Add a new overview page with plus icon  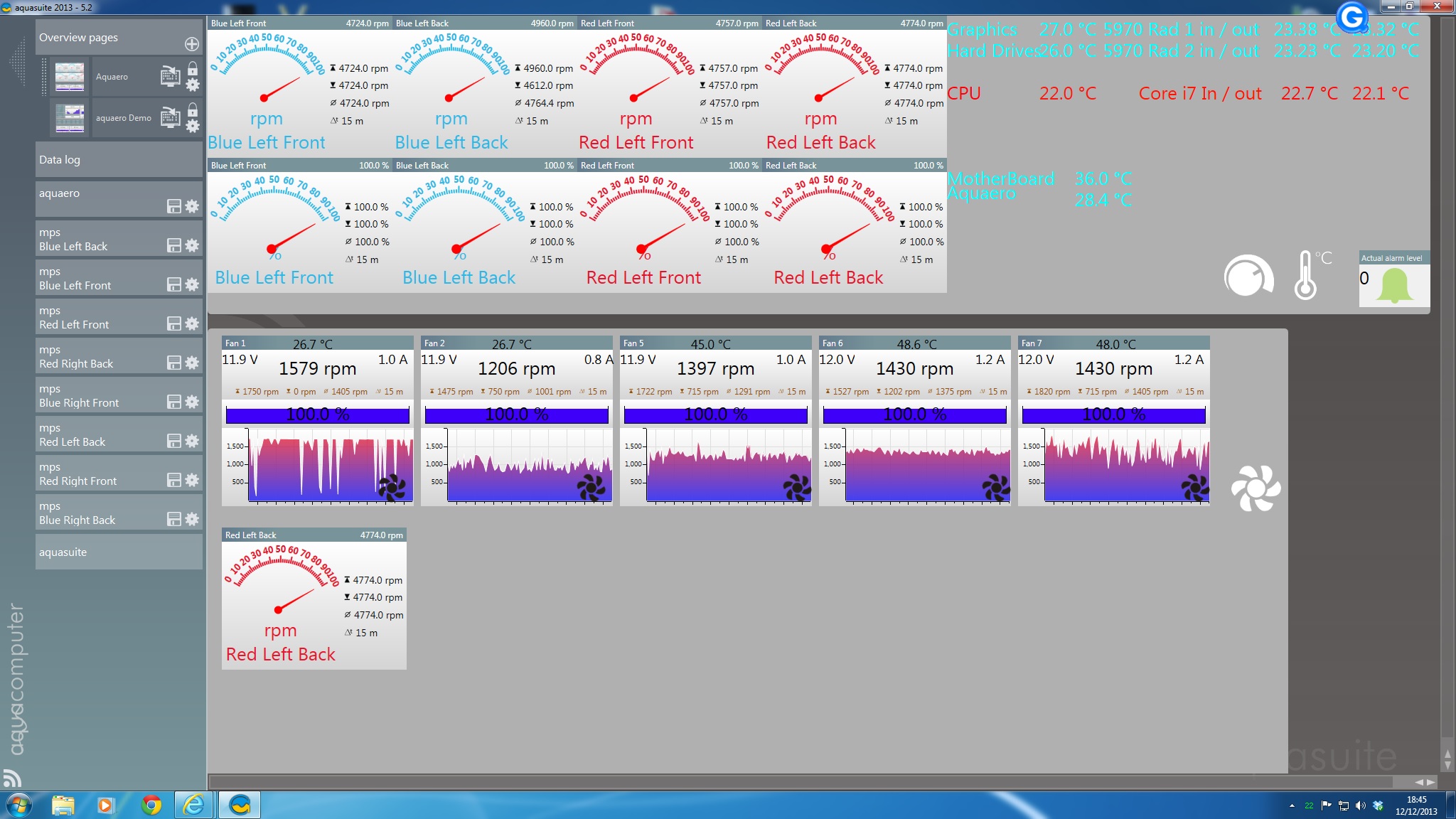coord(192,44)
